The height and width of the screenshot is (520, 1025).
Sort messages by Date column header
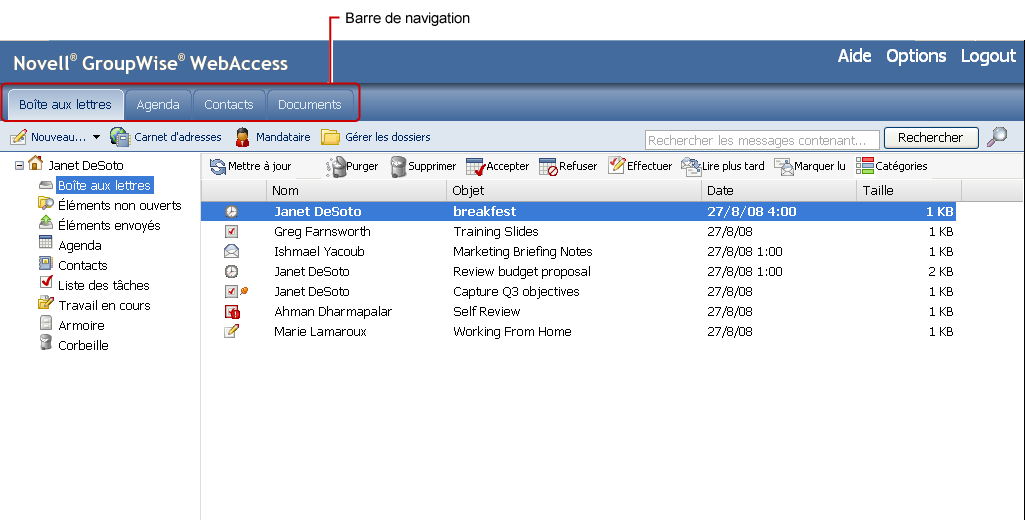pos(779,190)
